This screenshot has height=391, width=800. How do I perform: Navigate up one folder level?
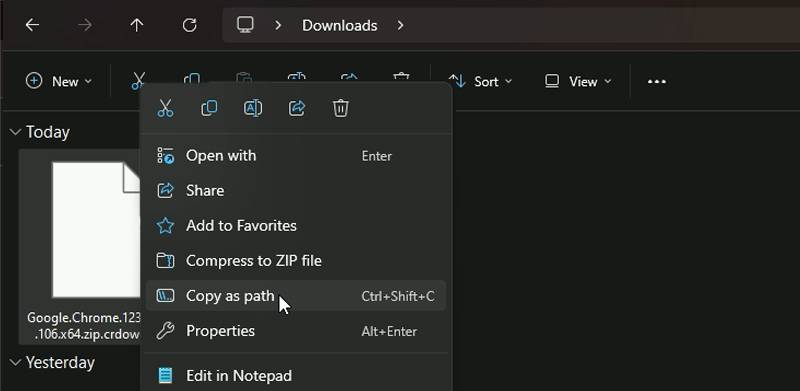137,25
